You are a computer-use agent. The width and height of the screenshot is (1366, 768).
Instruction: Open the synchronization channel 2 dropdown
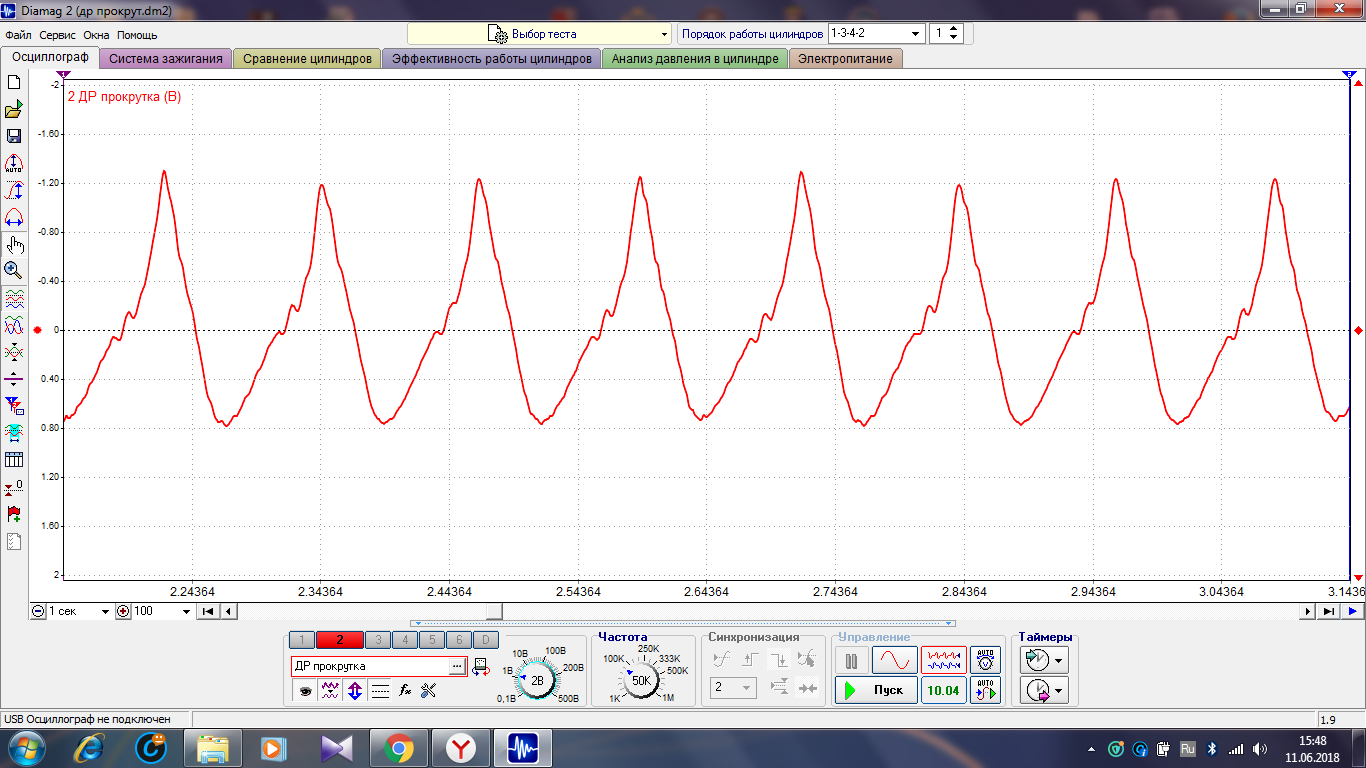click(x=734, y=688)
